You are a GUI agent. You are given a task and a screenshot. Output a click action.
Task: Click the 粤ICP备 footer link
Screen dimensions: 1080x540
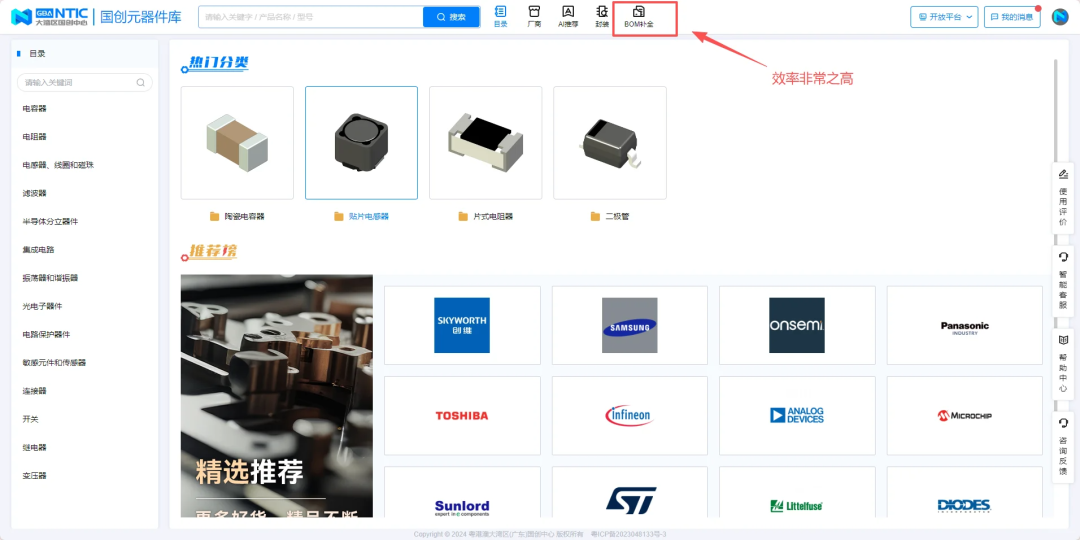628,534
